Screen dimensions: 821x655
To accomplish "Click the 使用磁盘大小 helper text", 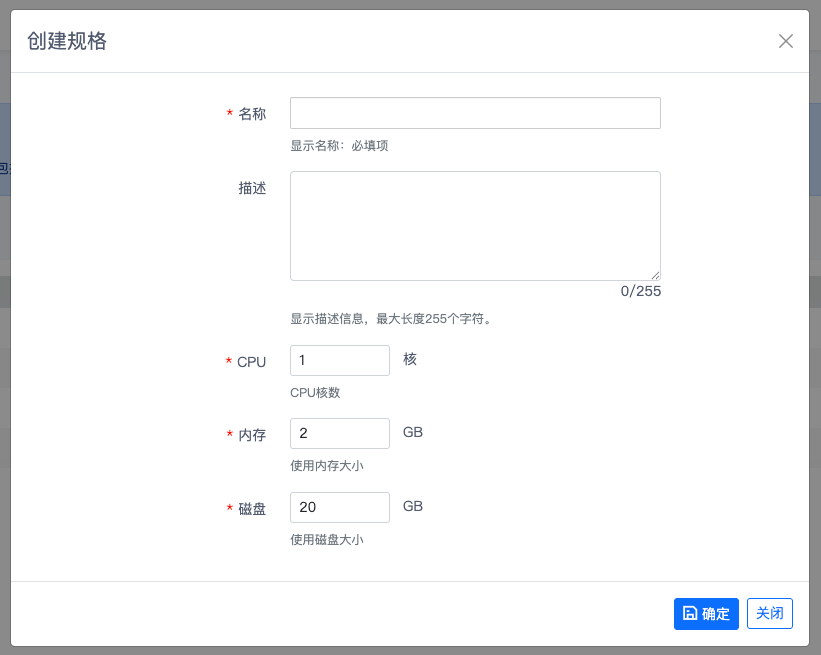I will [326, 540].
